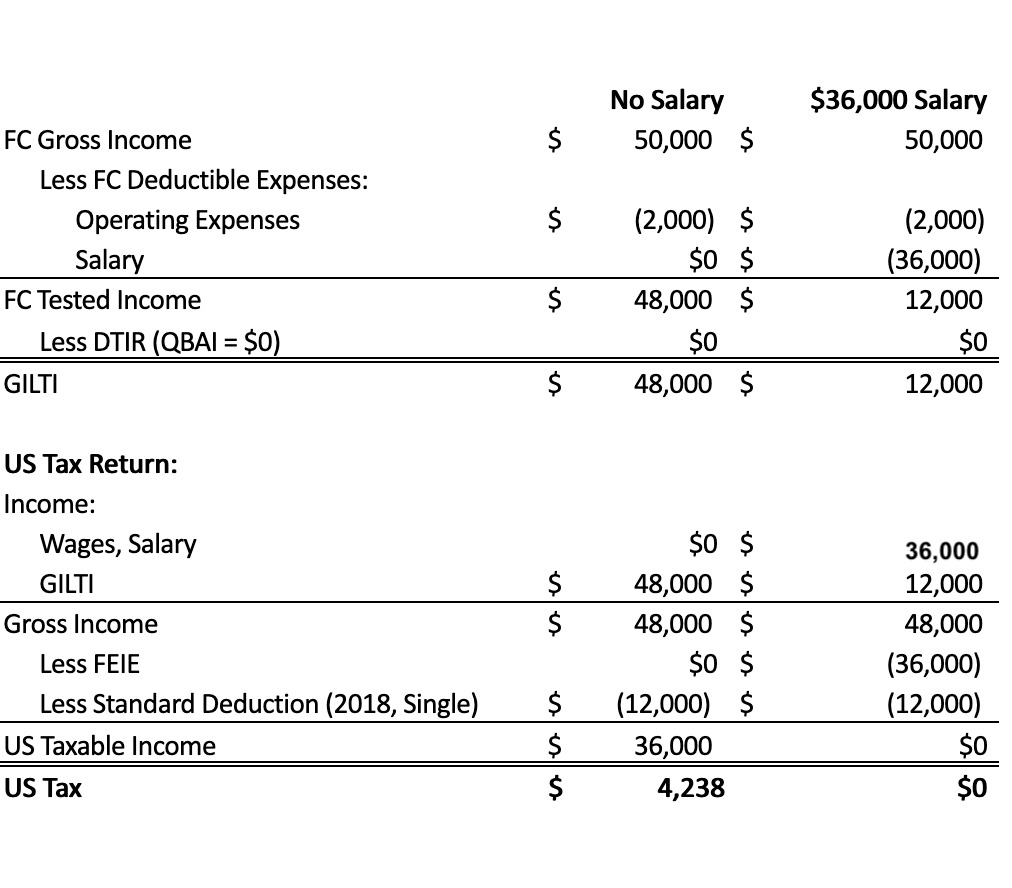
Task: Select the Less Standard Deduction (2018, Single) label
Action: 259,704
